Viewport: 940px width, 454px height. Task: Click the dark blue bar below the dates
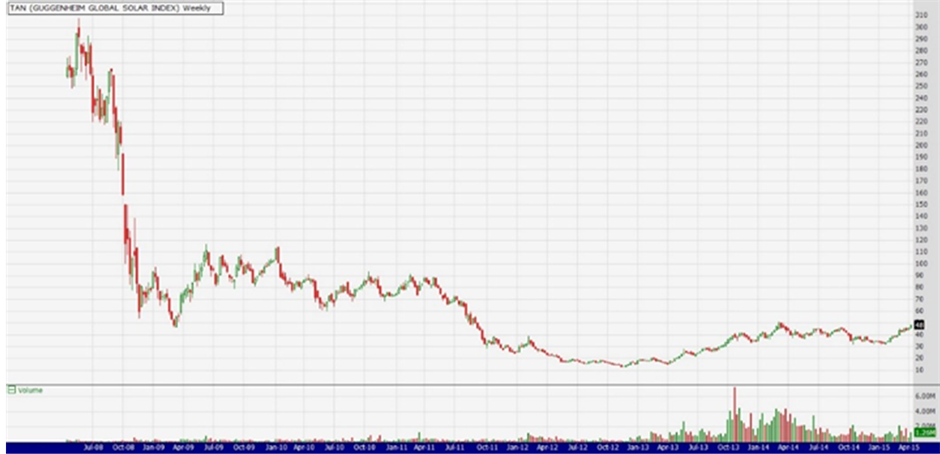[470, 448]
